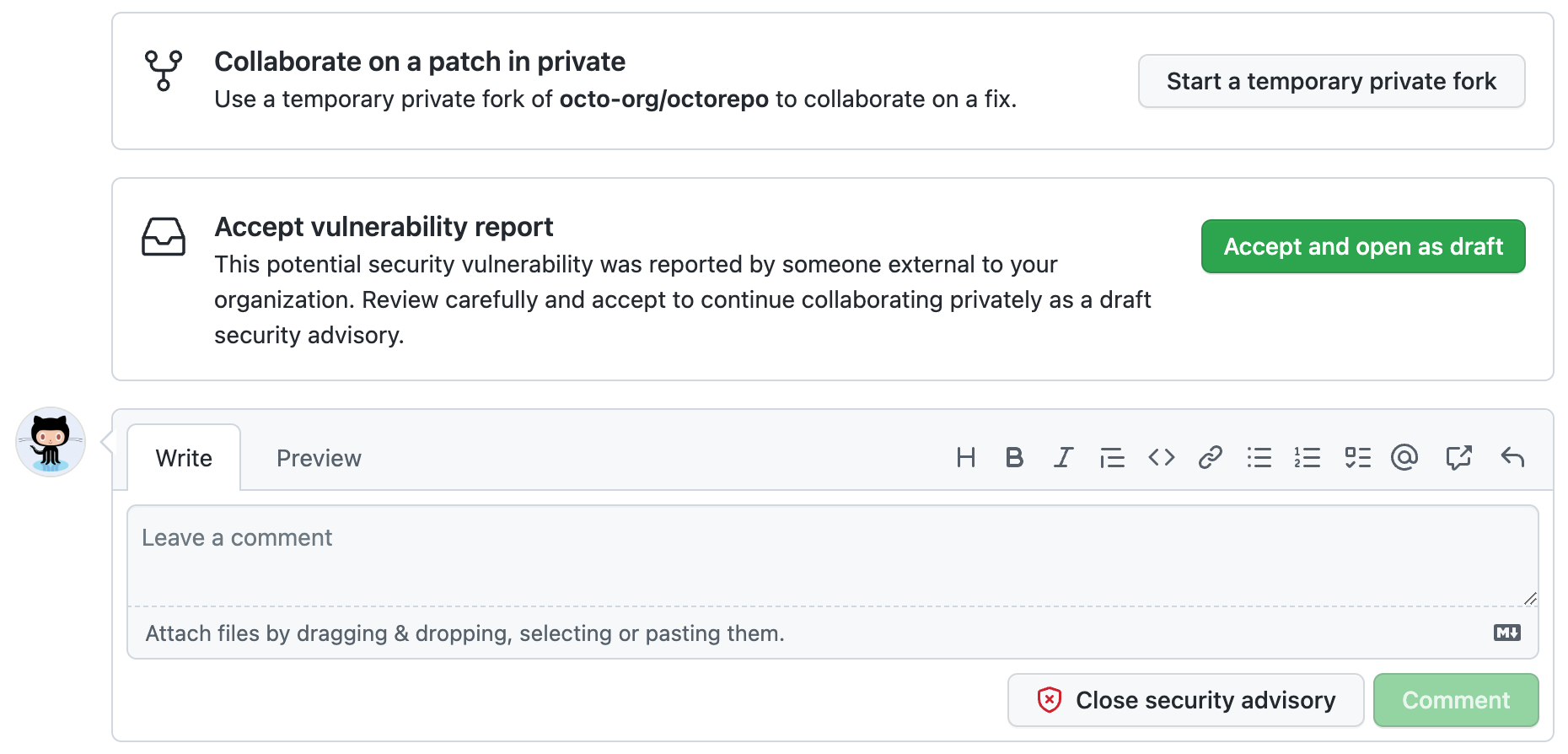Select the Write tab

(x=184, y=459)
